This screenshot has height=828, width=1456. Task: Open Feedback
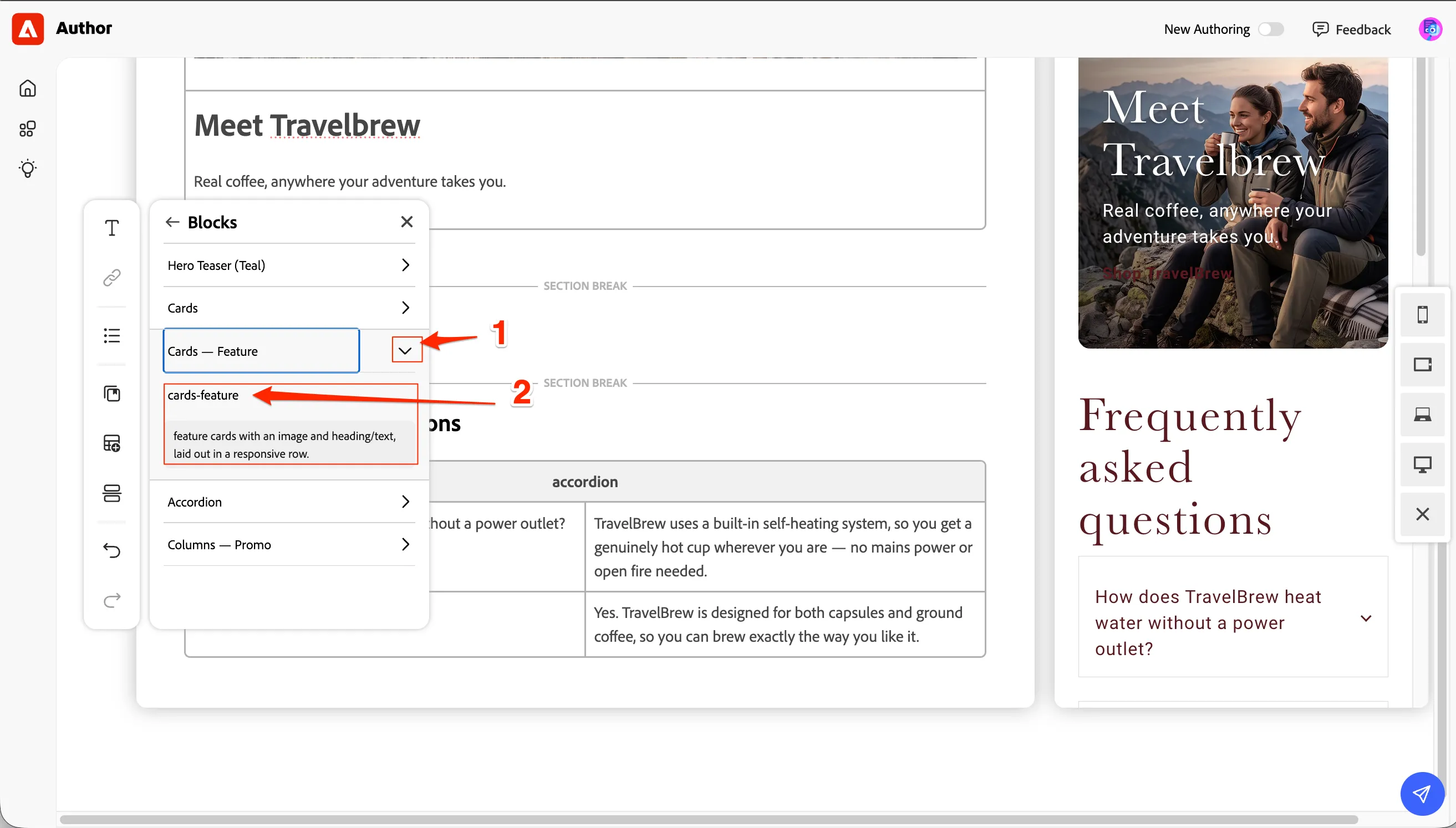1352,29
